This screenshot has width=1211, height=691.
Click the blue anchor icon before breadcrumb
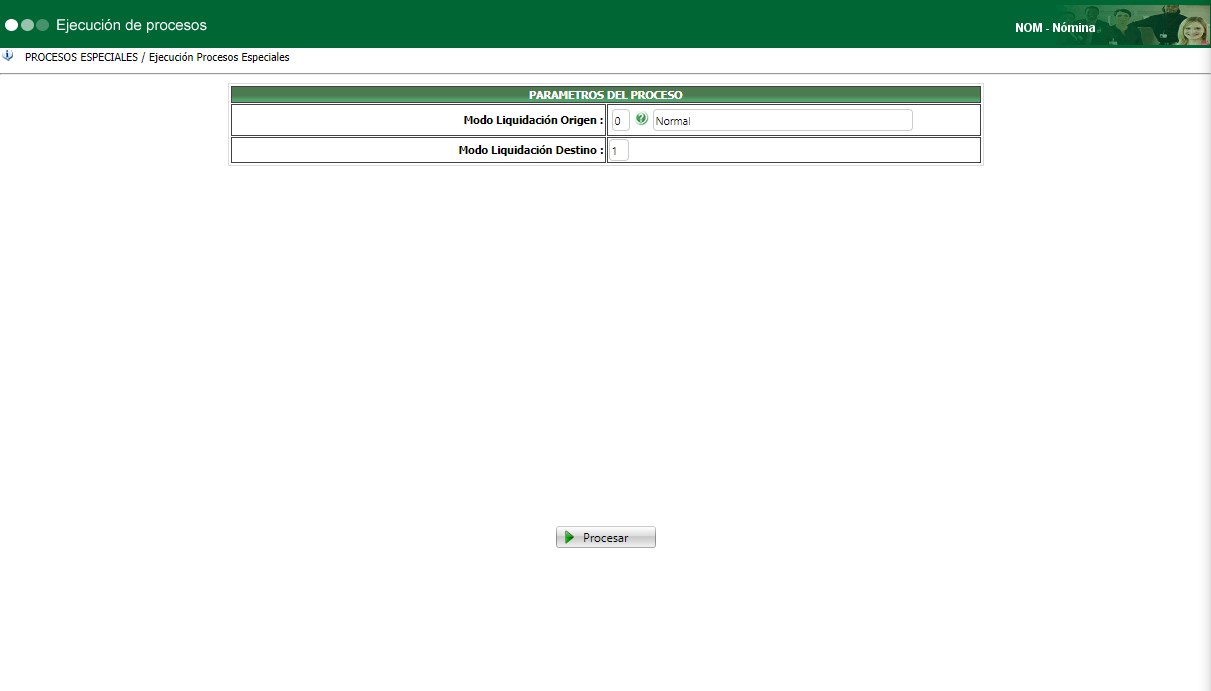8,56
